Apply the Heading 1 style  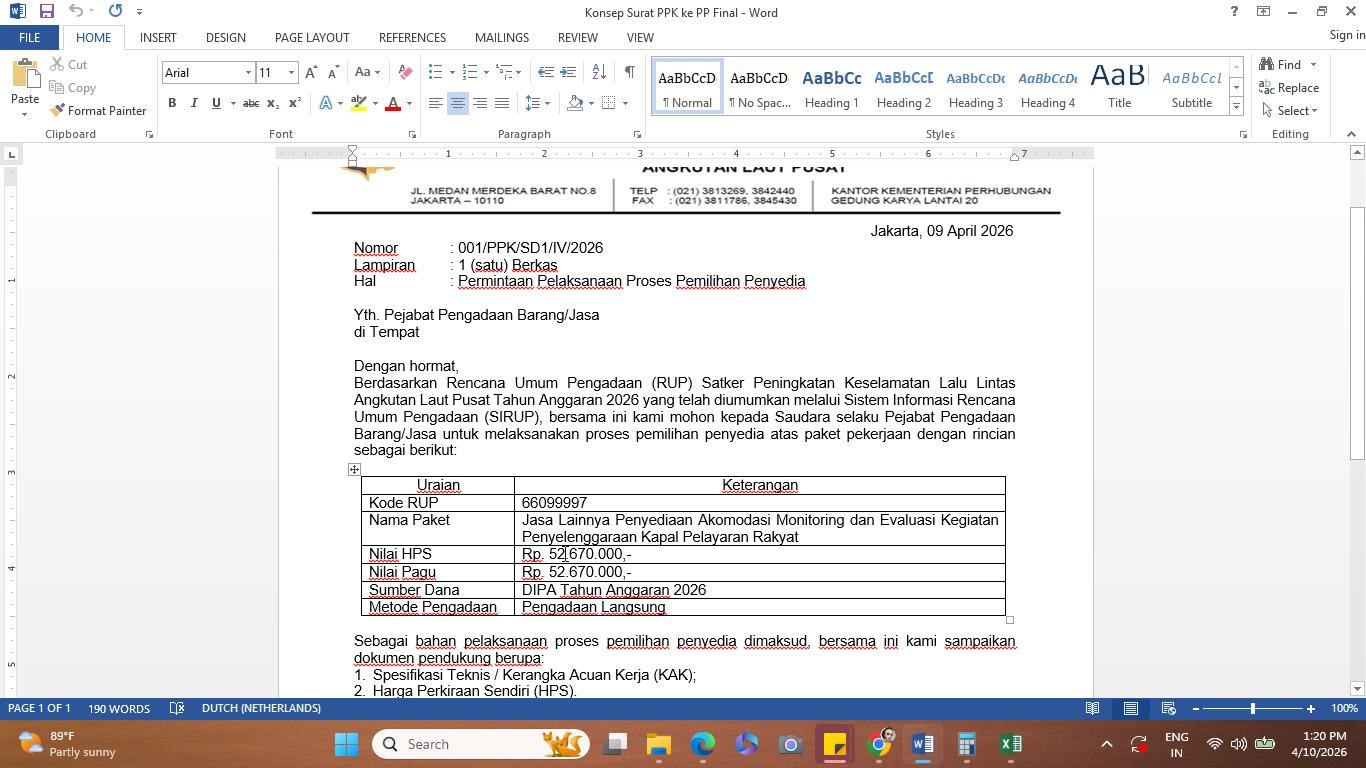(x=832, y=87)
